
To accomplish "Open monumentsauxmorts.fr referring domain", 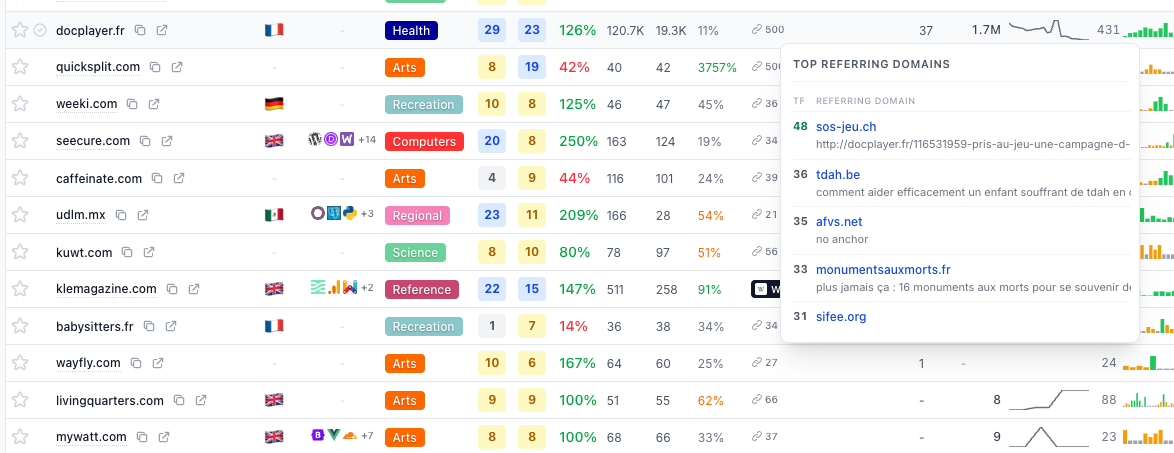I will tap(883, 270).
